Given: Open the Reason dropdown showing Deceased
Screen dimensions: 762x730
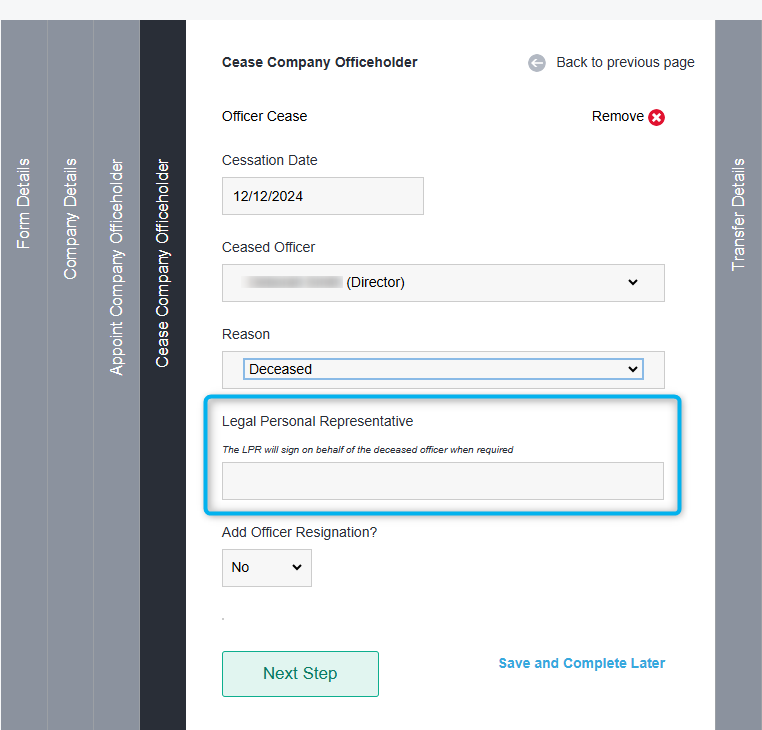Looking at the screenshot, I should coord(443,369).
